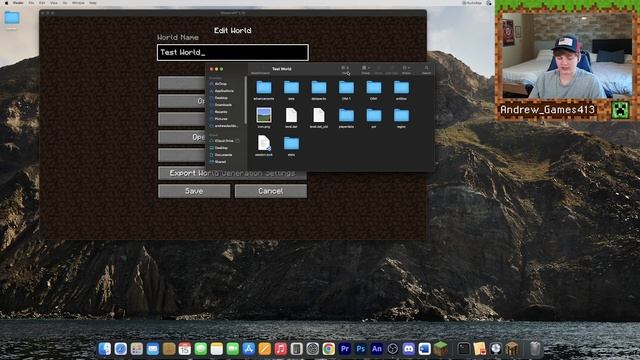Open Calendar from the Dock
Viewport: 640px width, 360px height.
coord(184,349)
